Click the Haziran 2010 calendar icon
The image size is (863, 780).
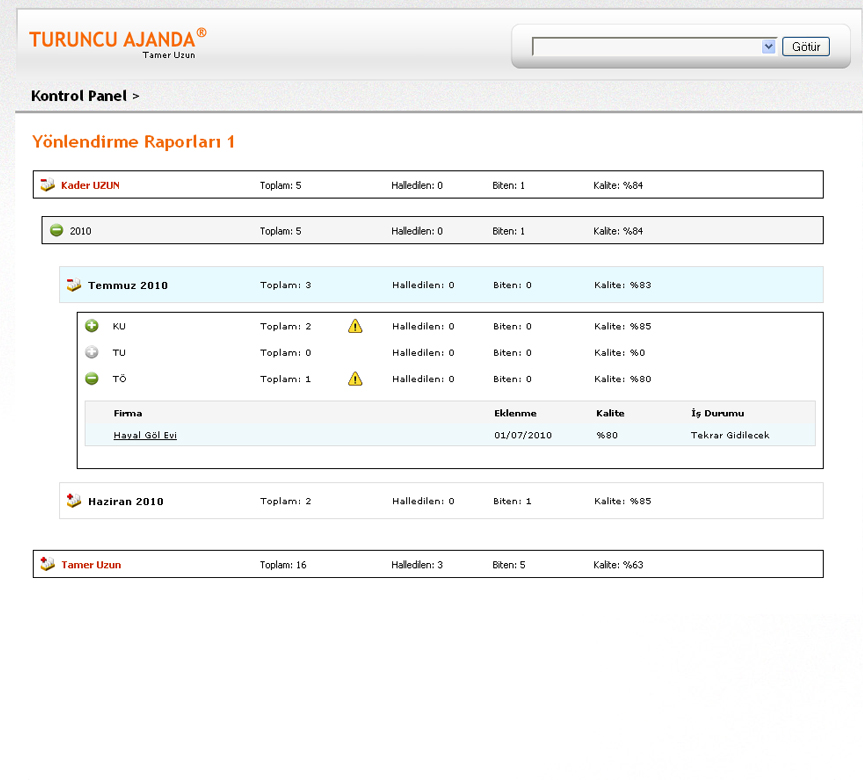click(x=73, y=501)
